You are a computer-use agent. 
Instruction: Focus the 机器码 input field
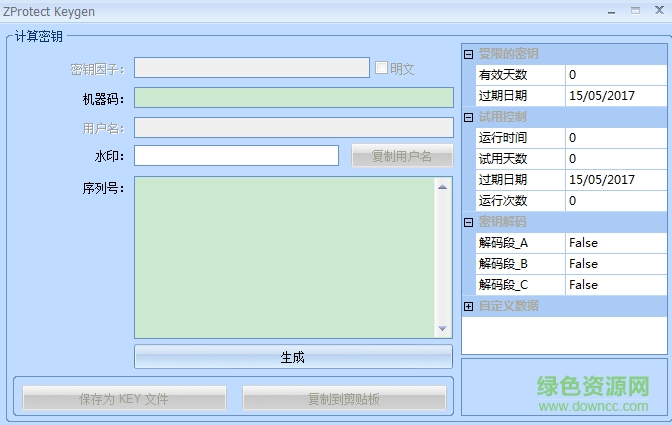coord(294,98)
